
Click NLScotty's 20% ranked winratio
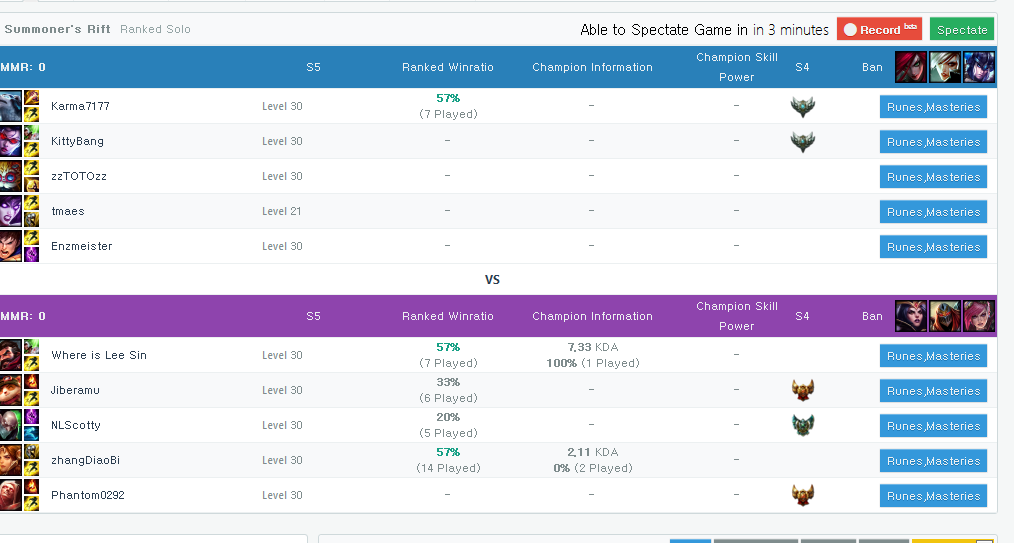[x=448, y=417]
